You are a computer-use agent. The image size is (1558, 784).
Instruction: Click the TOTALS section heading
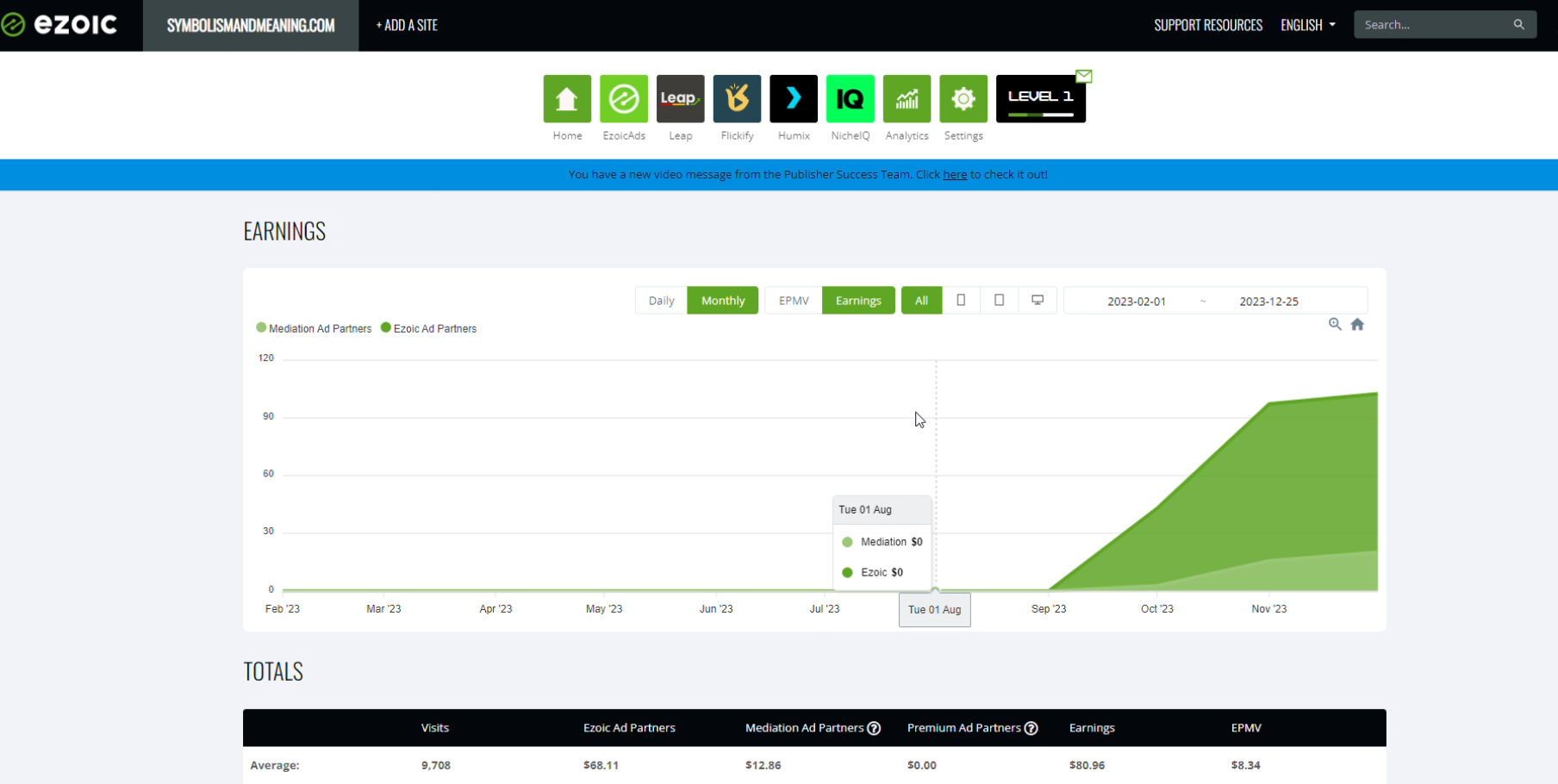(x=273, y=671)
